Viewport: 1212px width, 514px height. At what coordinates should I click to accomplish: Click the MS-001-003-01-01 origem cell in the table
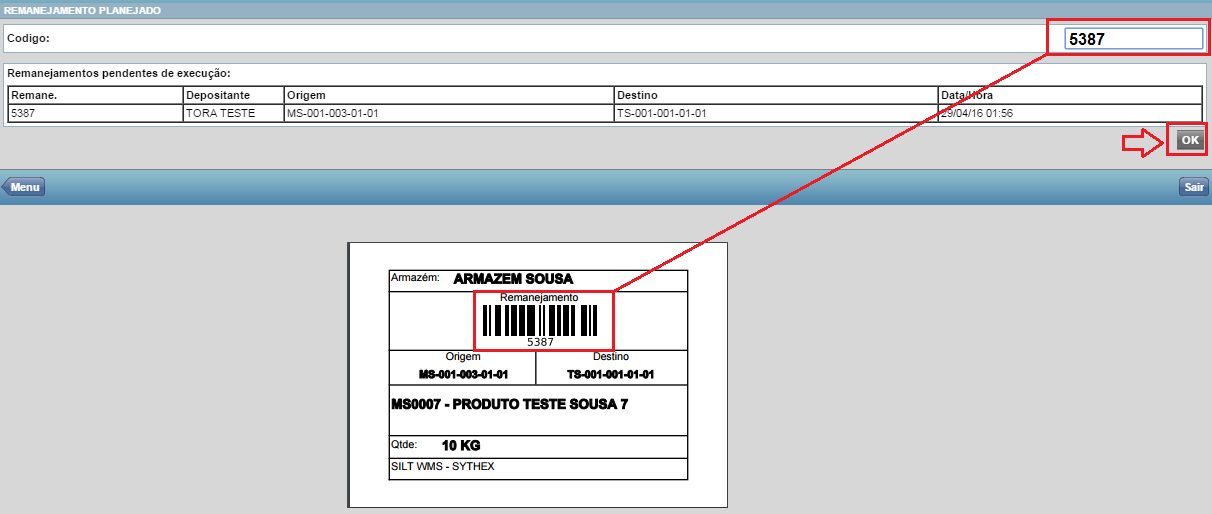[449, 113]
